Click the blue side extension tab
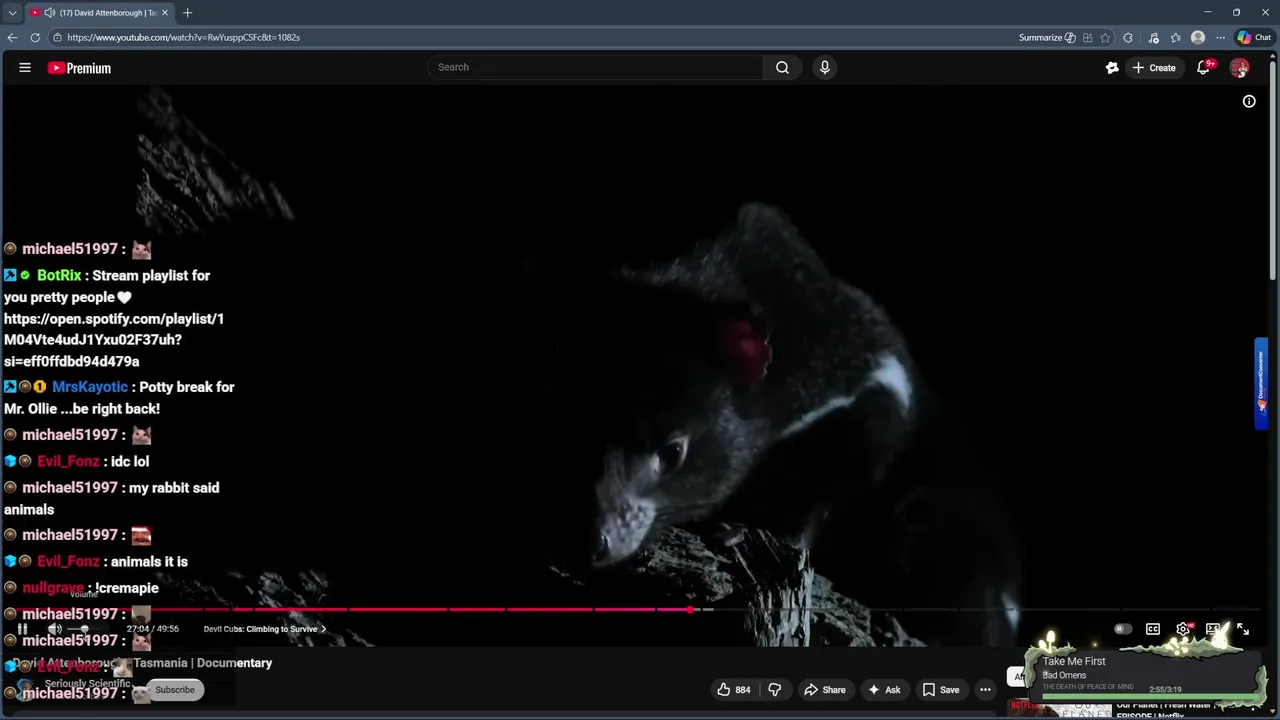This screenshot has height=720, width=1280. 1261,384
